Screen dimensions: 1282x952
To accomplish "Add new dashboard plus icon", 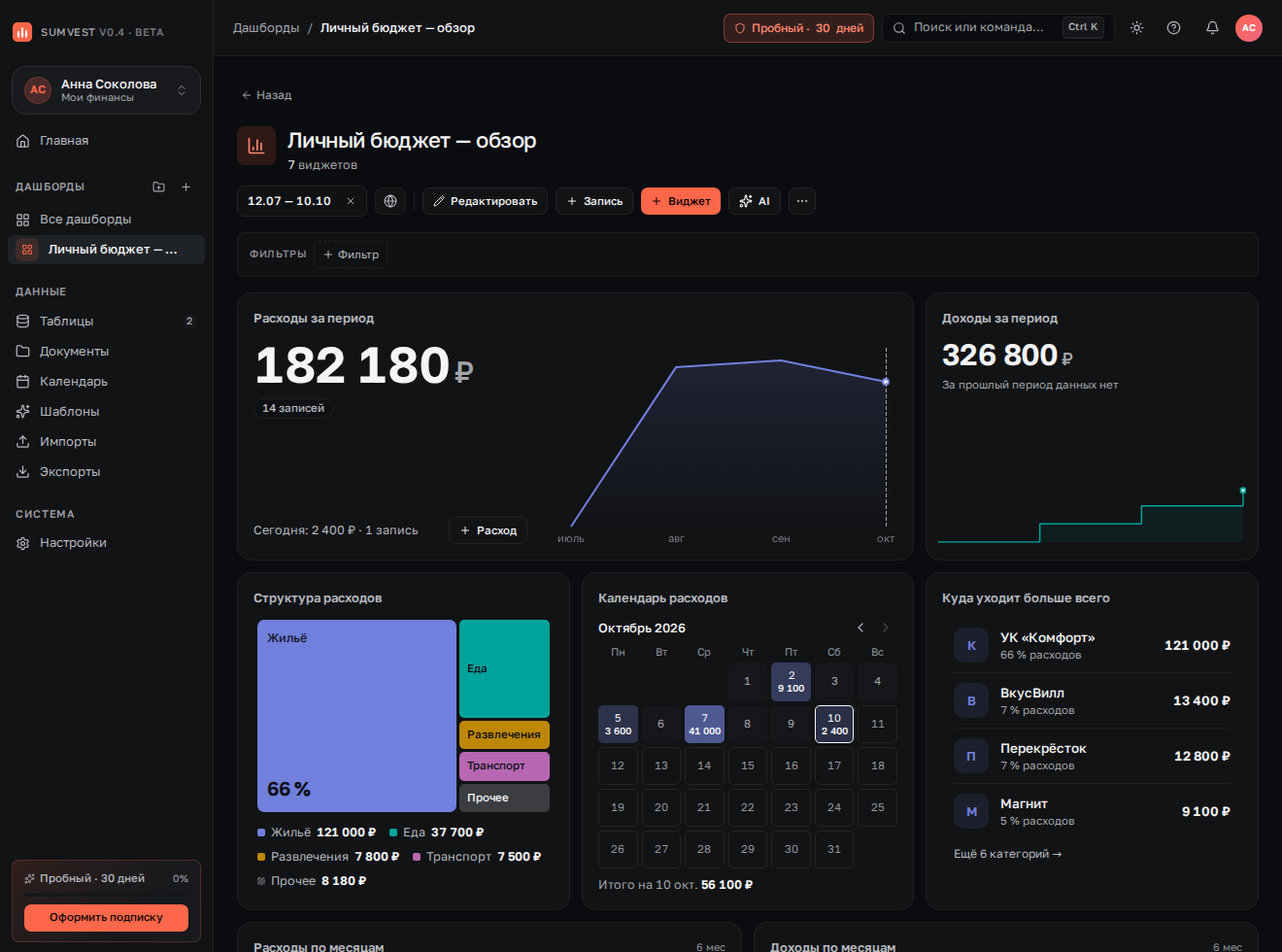I will 186,187.
